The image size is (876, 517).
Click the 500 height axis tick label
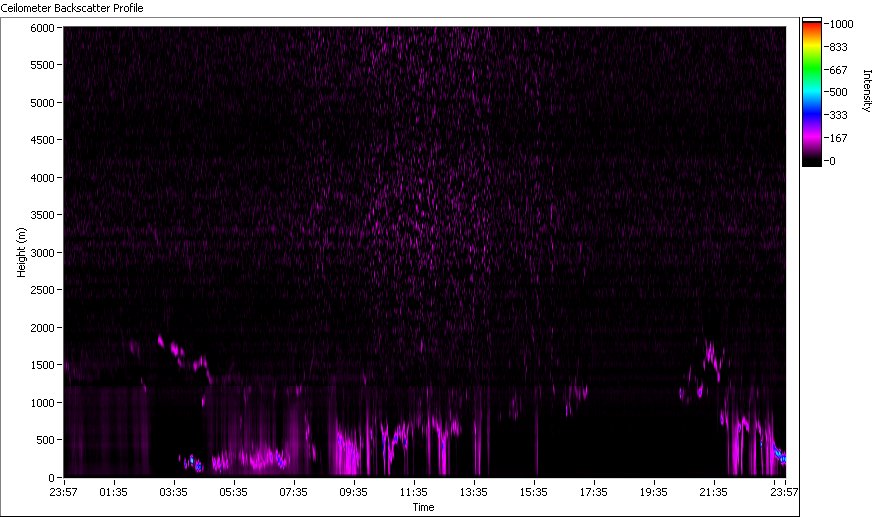45,440
